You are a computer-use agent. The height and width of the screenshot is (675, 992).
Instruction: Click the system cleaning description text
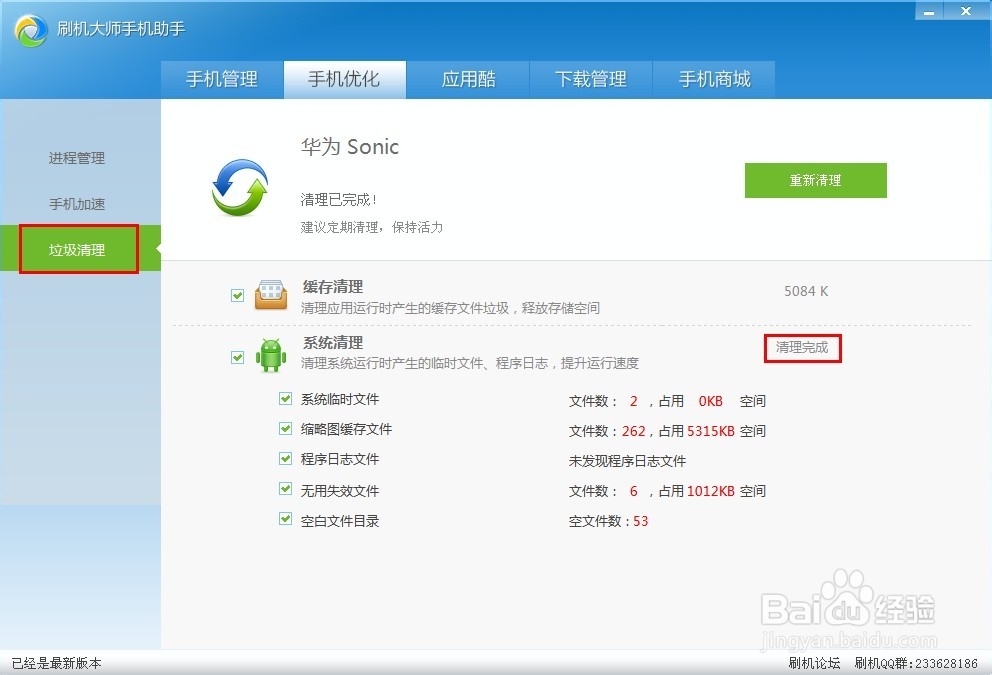pos(469,363)
